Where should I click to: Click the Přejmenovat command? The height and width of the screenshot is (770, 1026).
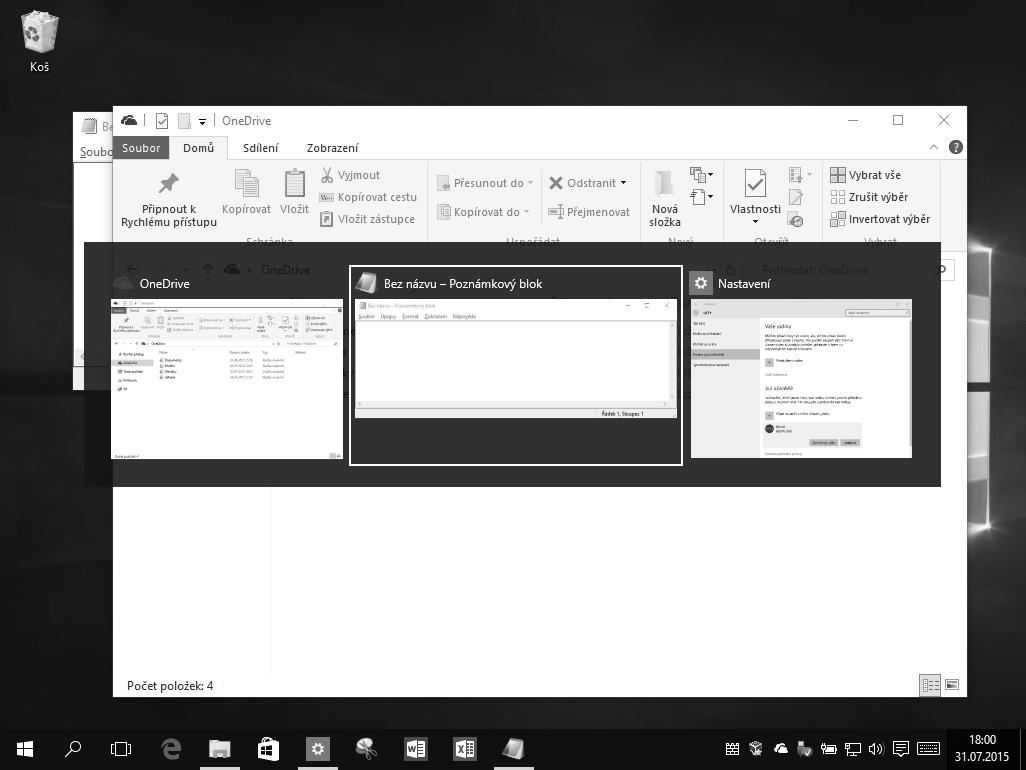(x=589, y=212)
